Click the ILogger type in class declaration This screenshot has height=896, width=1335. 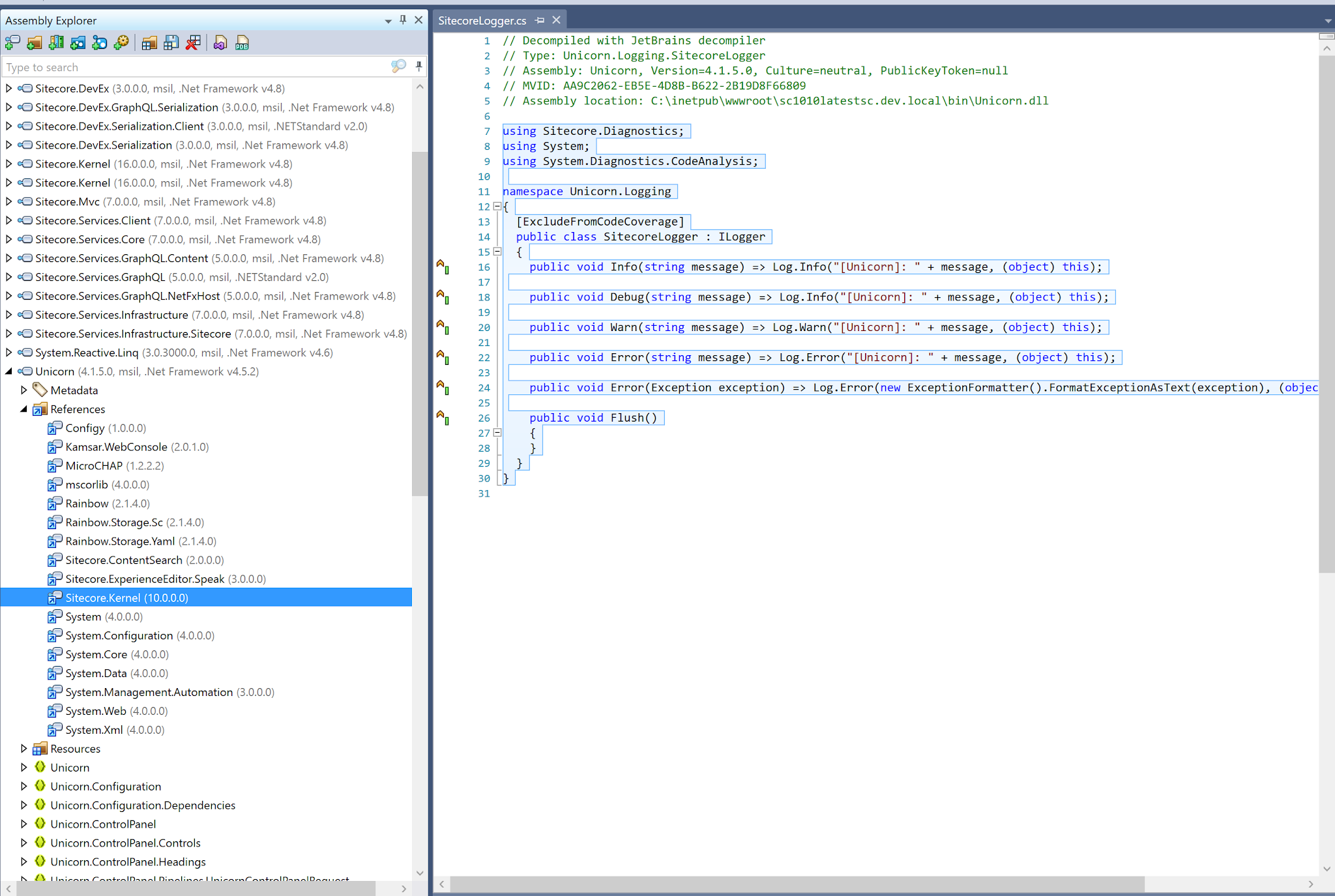(742, 237)
